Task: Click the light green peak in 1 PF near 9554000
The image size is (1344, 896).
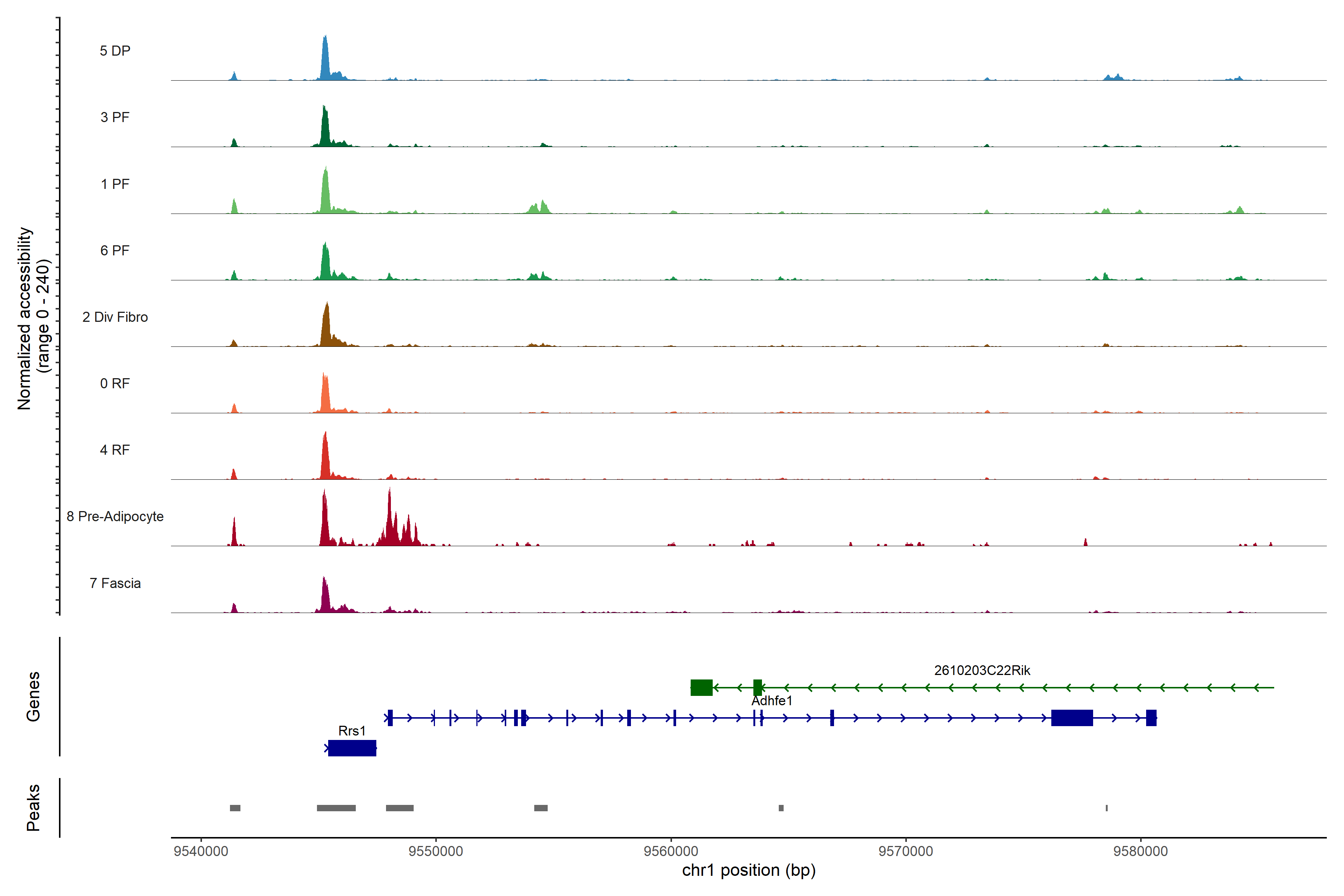Action: pyautogui.click(x=542, y=208)
